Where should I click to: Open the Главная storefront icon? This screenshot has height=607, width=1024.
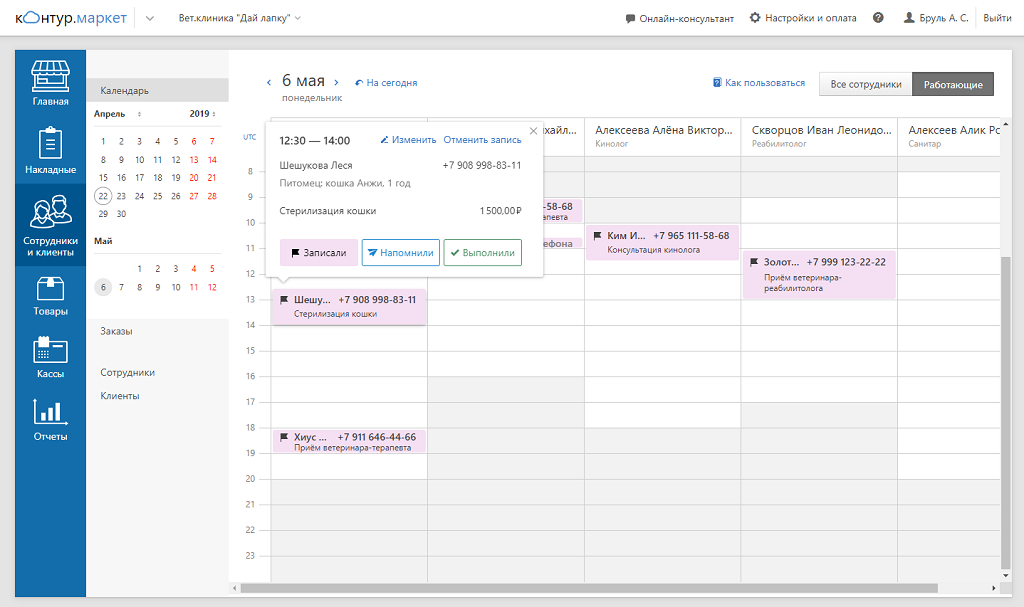[50, 76]
